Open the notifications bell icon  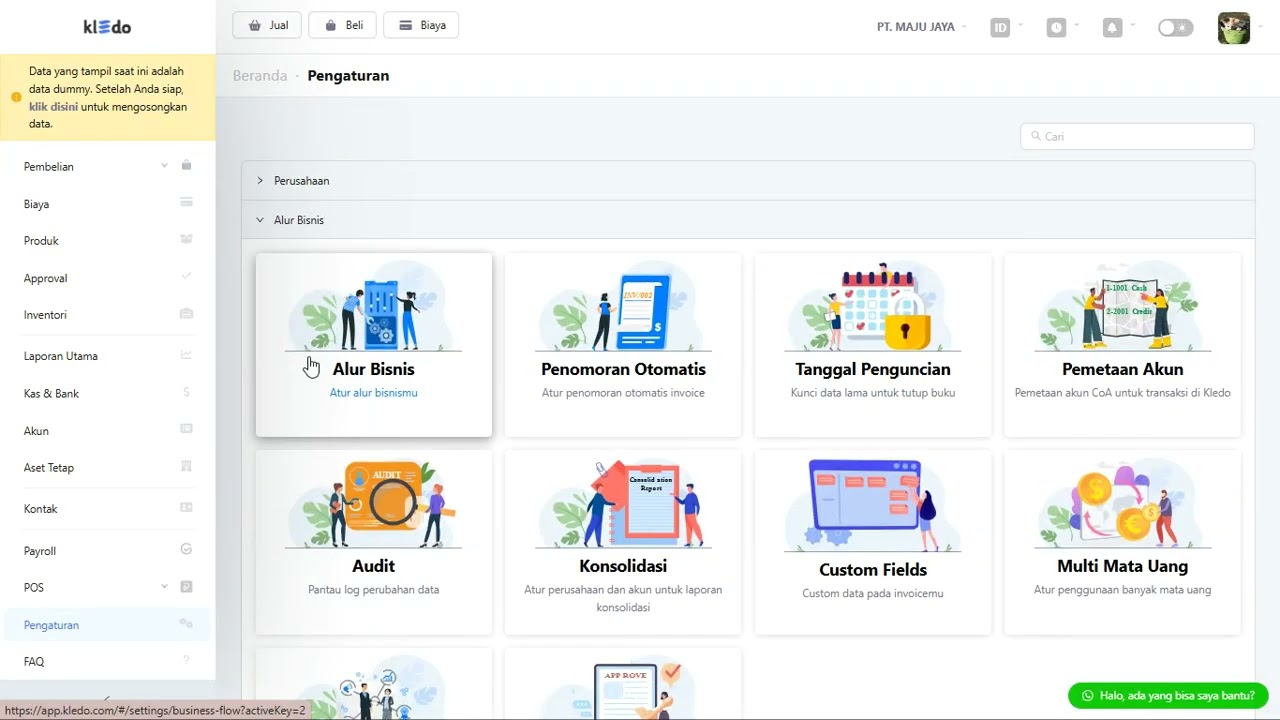[x=1112, y=28]
